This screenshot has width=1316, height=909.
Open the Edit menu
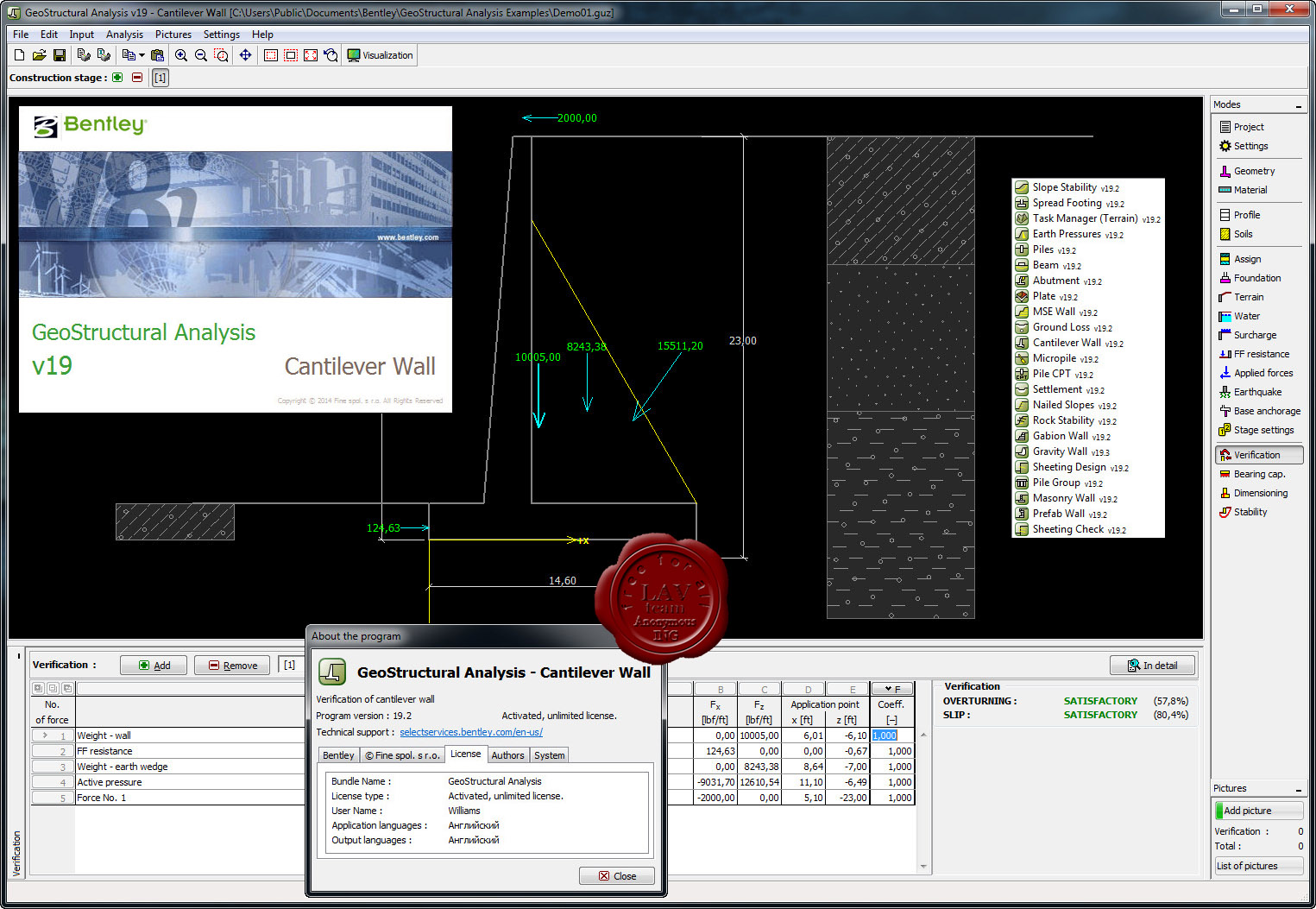[49, 35]
